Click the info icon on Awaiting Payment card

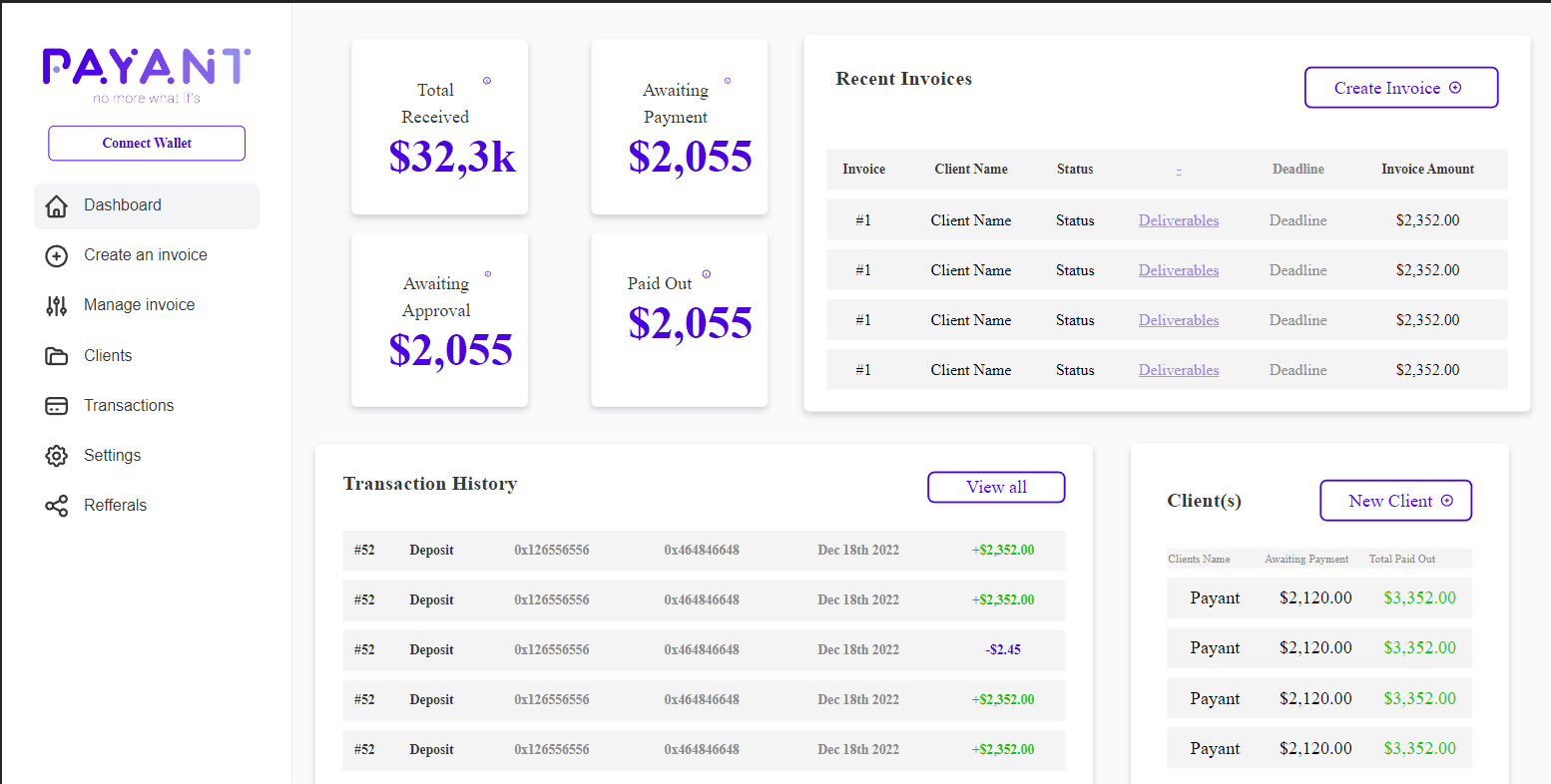pyautogui.click(x=728, y=81)
